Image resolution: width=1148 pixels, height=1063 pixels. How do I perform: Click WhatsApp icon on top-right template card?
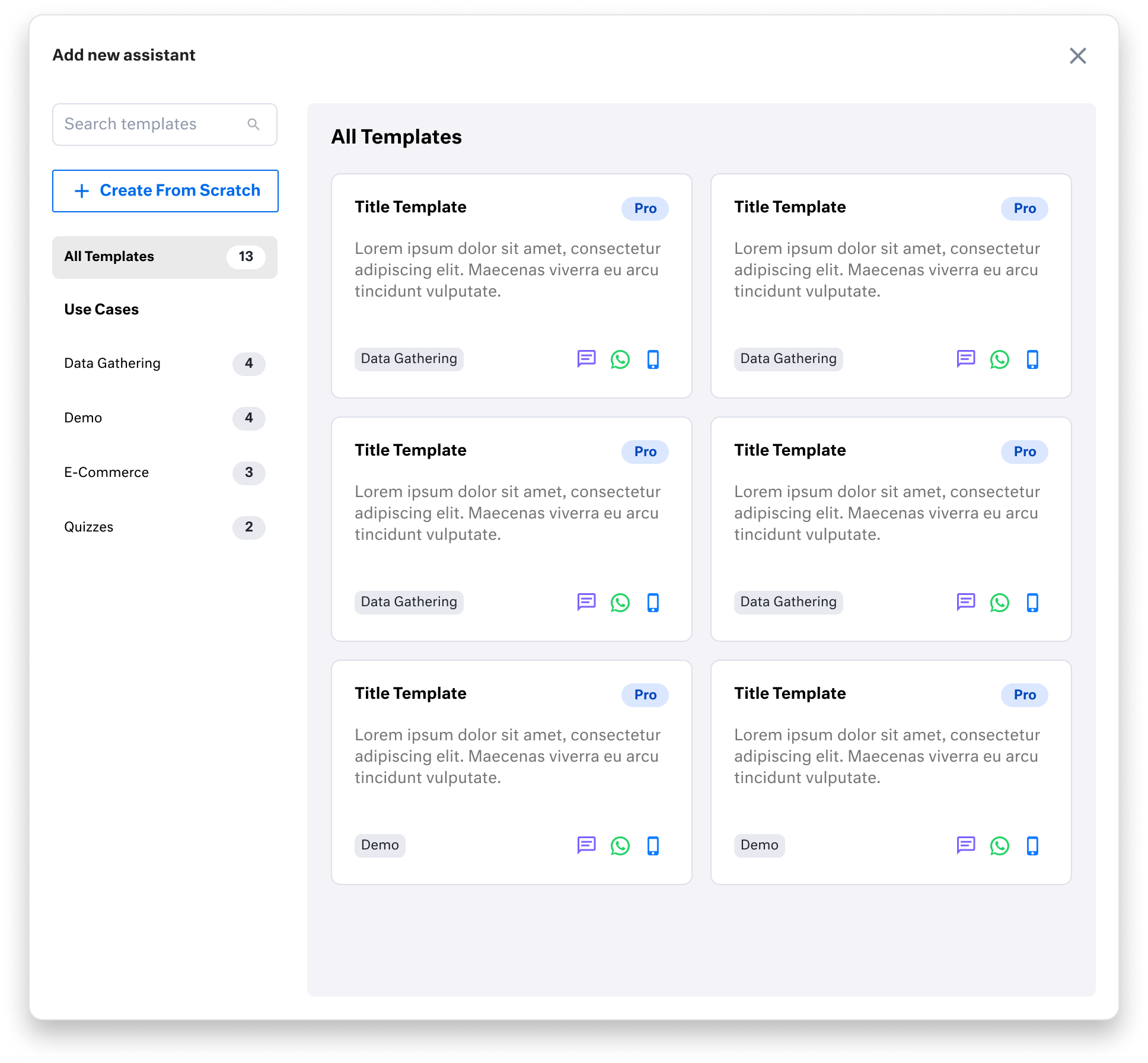(999, 359)
